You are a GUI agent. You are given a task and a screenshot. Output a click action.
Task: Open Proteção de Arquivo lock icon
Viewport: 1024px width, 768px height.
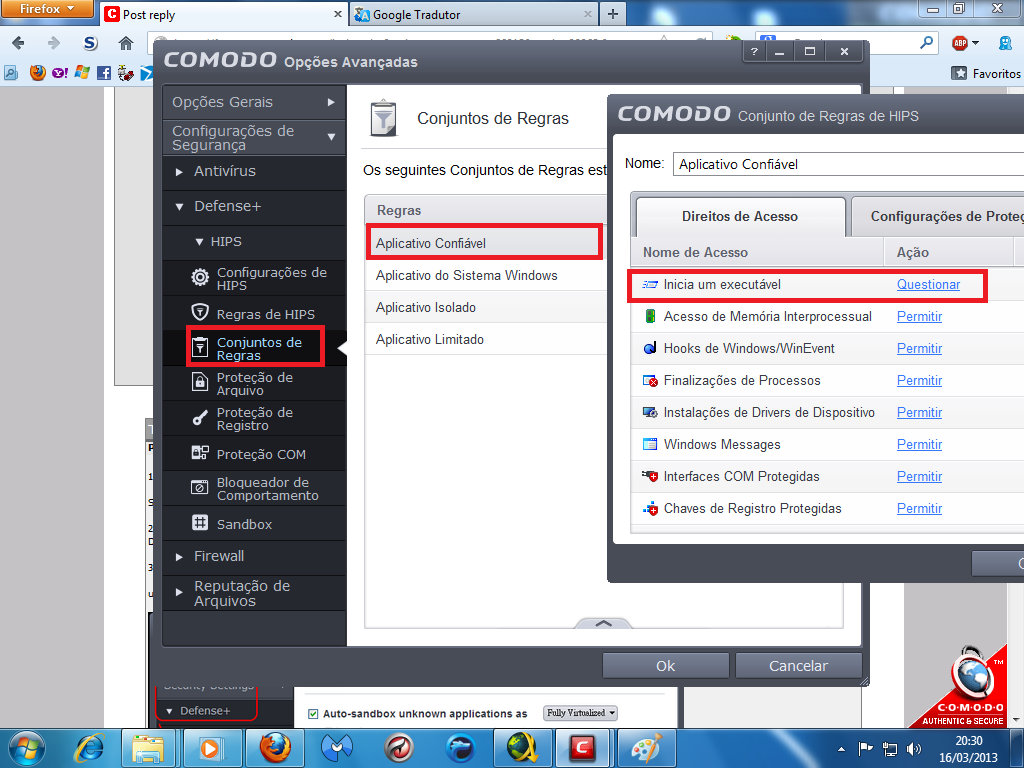pos(200,383)
